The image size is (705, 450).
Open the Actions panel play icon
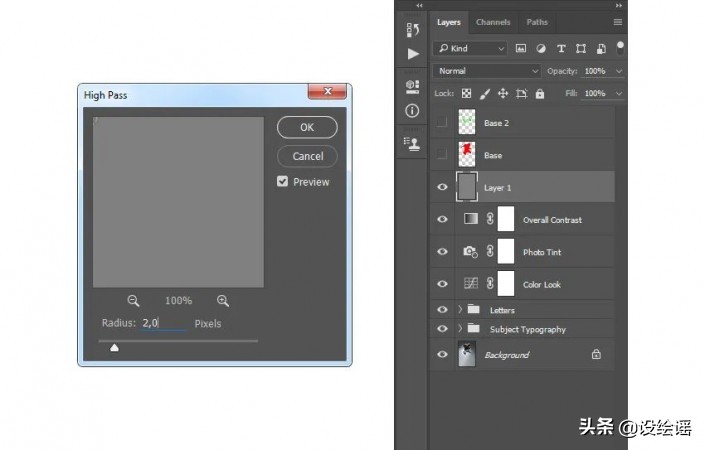point(413,54)
